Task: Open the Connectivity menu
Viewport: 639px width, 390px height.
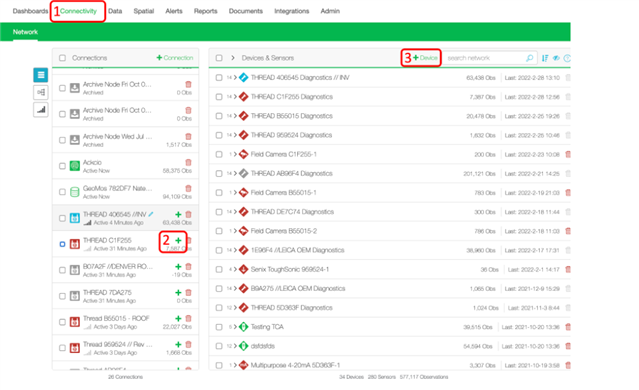Action: (x=78, y=11)
